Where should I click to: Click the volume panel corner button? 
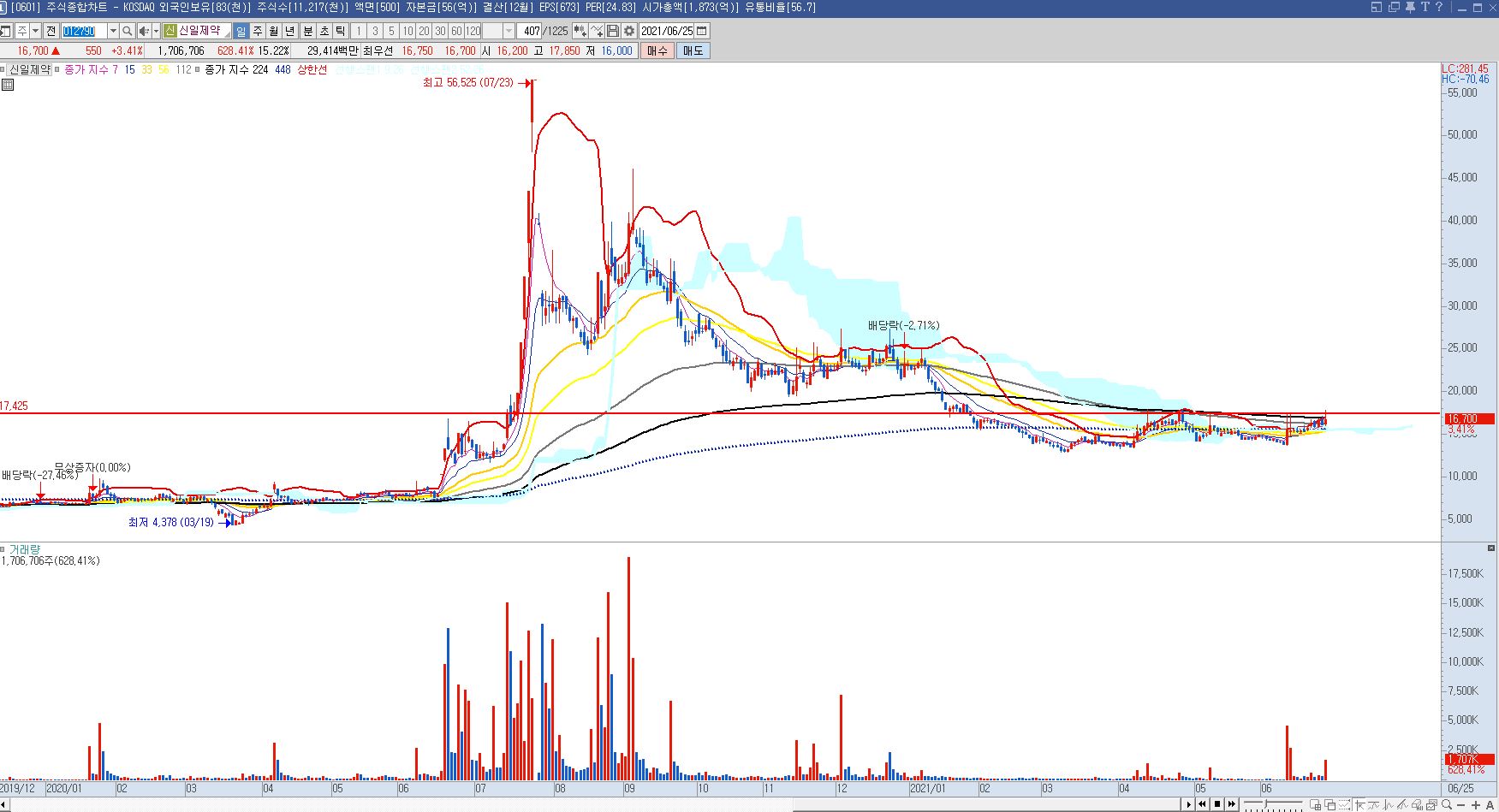click(x=1491, y=548)
